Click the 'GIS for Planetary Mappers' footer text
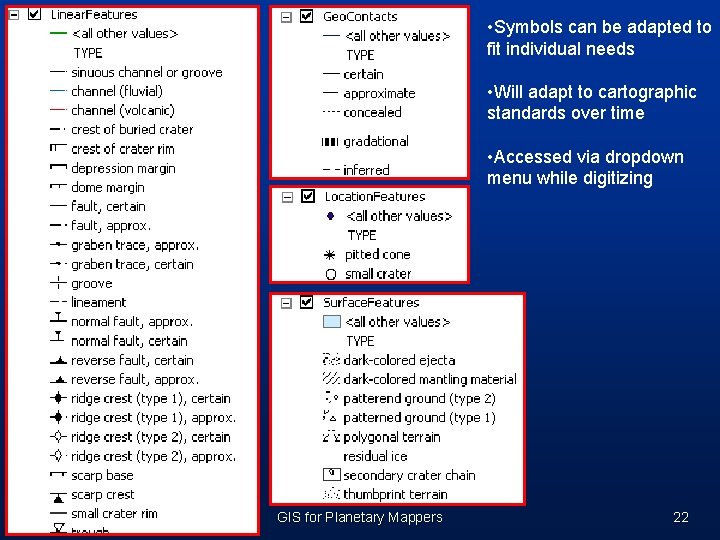 pyautogui.click(x=360, y=518)
